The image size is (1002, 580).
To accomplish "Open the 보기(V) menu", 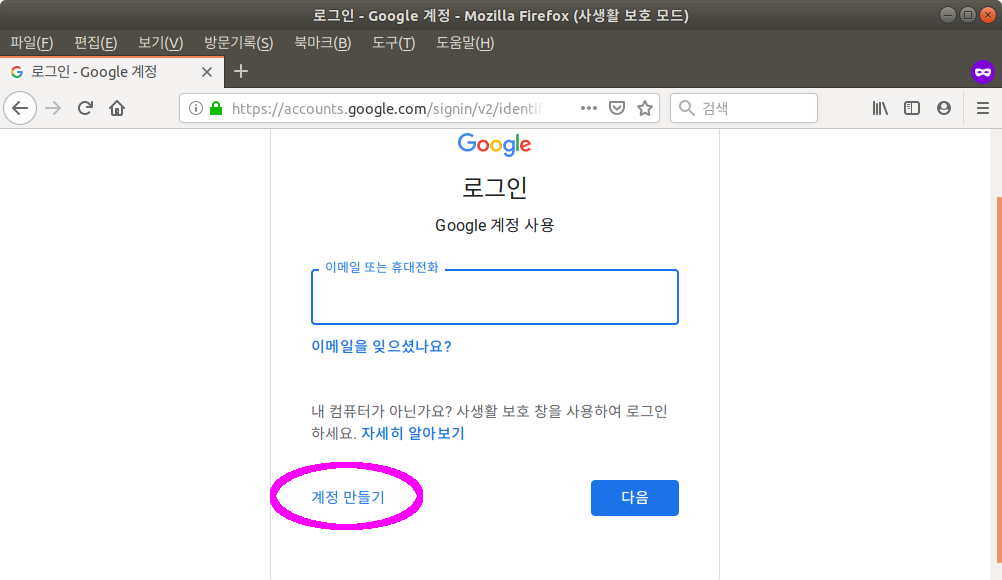I will click(x=161, y=43).
